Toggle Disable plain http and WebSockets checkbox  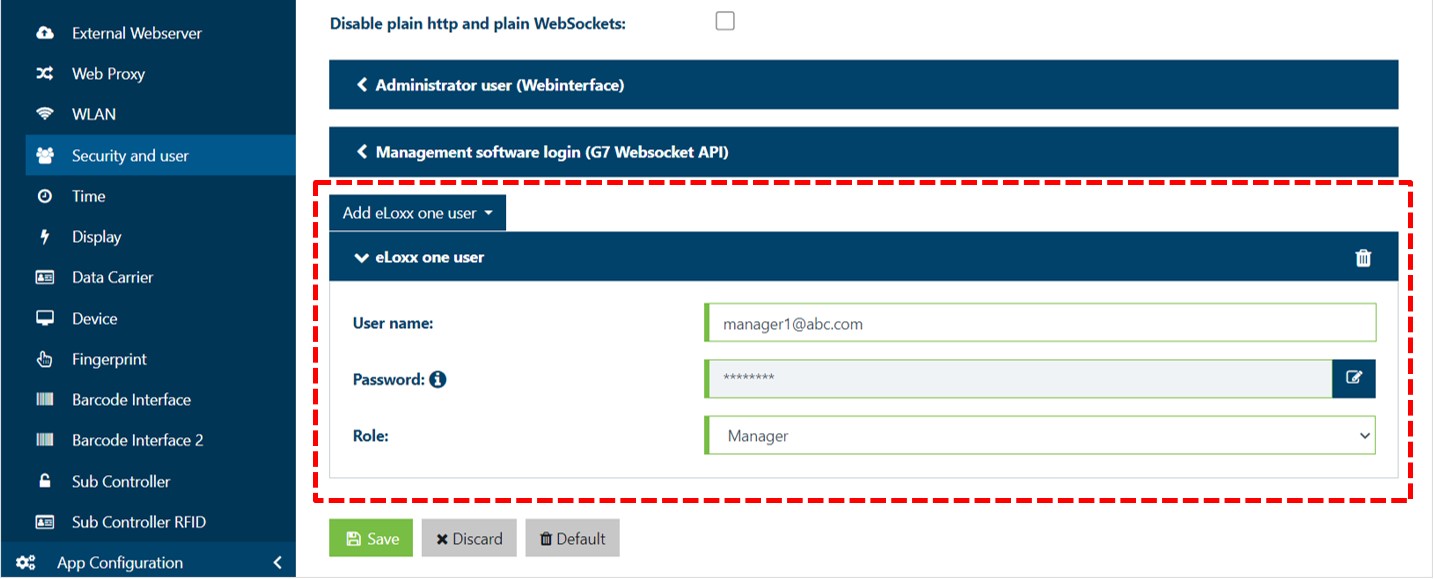(x=725, y=21)
